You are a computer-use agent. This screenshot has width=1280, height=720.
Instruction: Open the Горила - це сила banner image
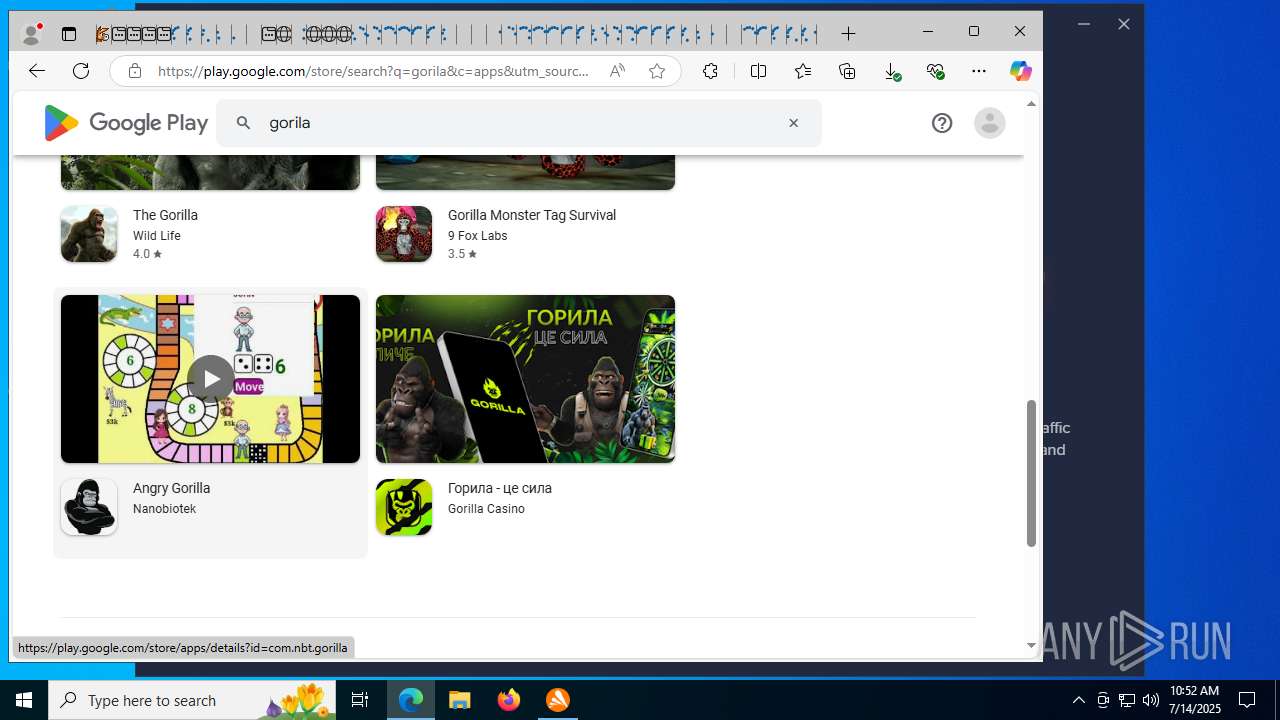[x=525, y=379]
